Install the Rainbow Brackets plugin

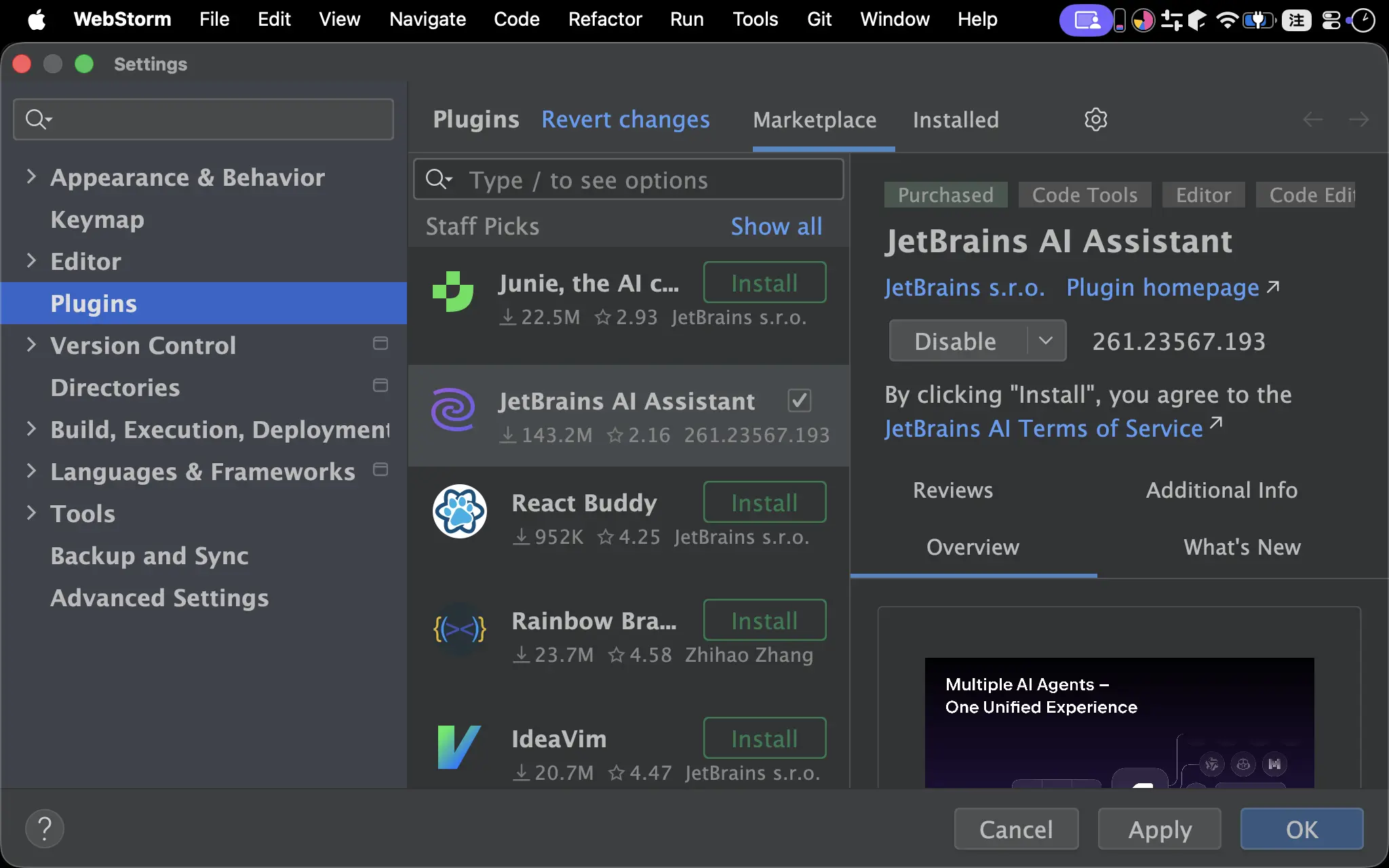764,620
